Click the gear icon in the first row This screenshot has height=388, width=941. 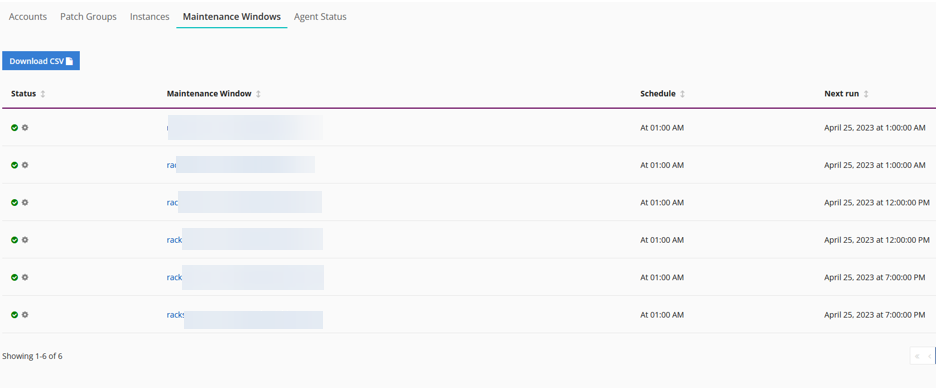click(25, 128)
